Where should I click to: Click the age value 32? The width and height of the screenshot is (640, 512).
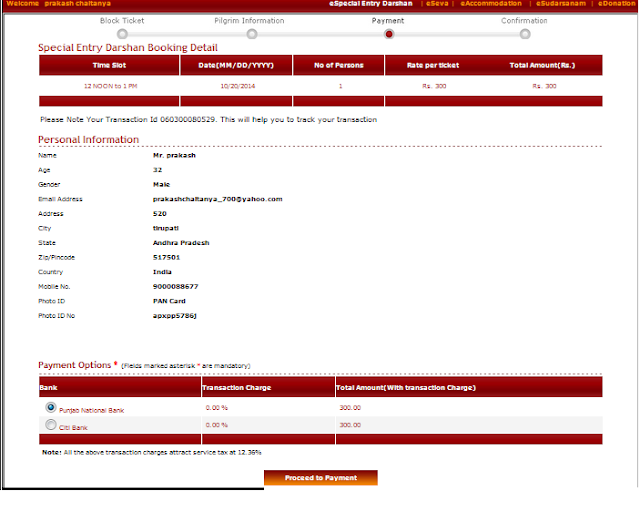click(157, 170)
